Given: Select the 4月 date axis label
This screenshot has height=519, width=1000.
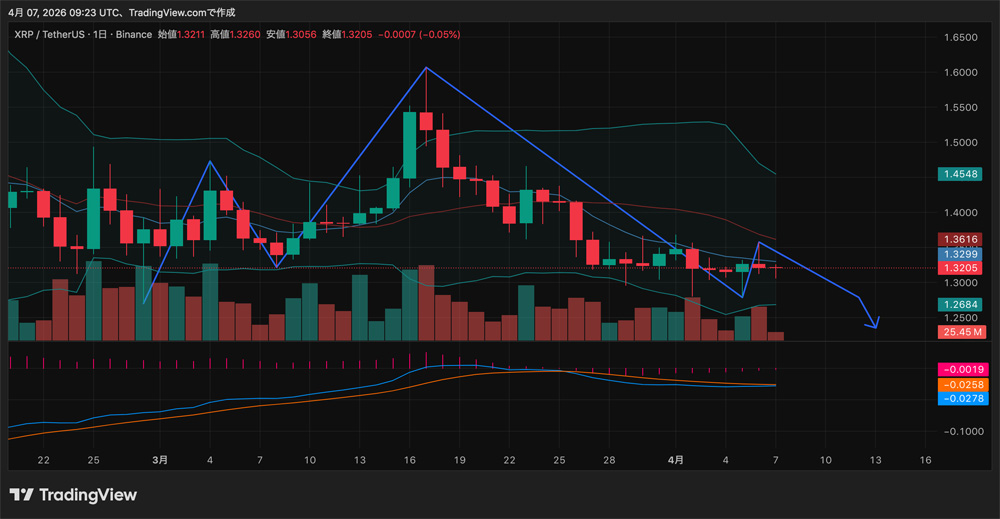Looking at the screenshot, I should tap(676, 460).
